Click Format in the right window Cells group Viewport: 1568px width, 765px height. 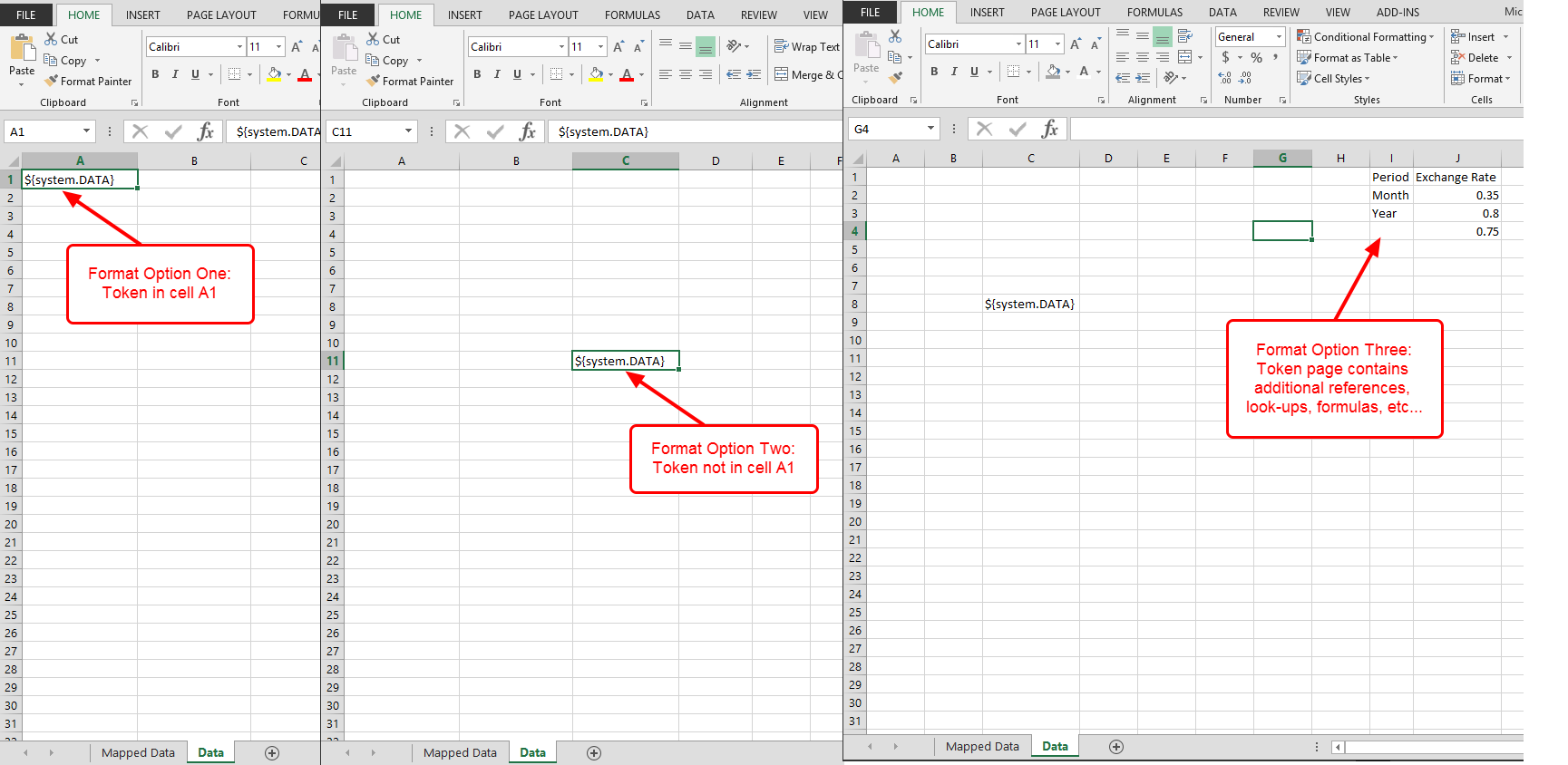[1480, 79]
